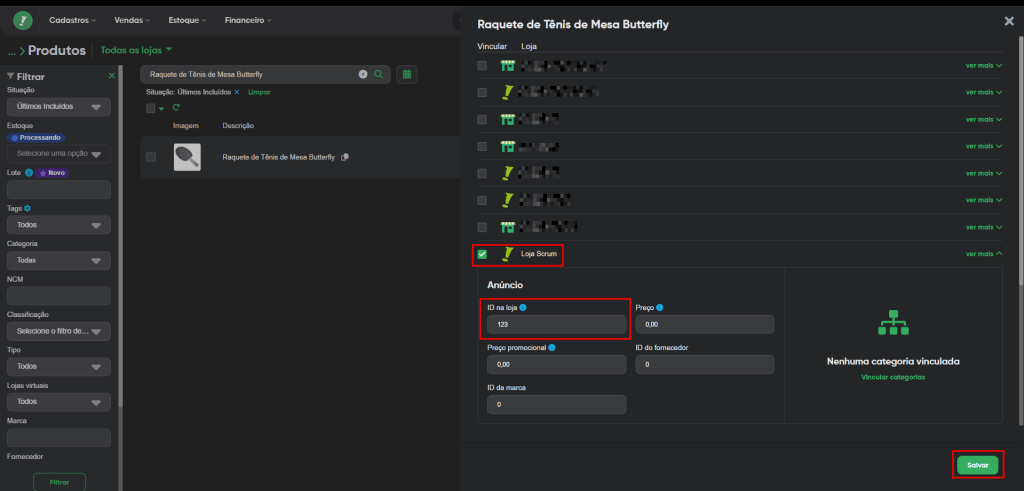This screenshot has height=491, width=1024.
Task: Uncheck the Loja Scrum checkbox
Action: click(x=482, y=254)
